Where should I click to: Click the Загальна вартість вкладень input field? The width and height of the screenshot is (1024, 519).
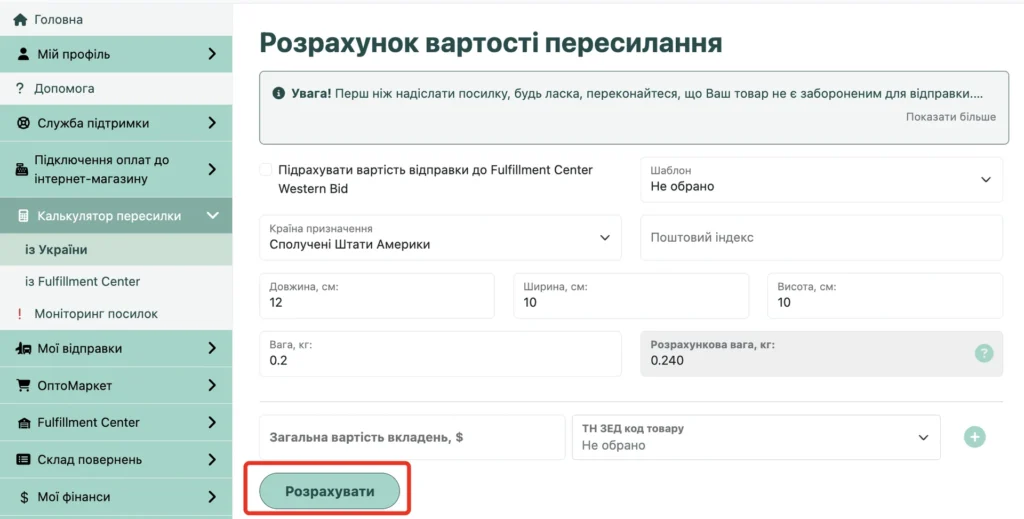[412, 437]
